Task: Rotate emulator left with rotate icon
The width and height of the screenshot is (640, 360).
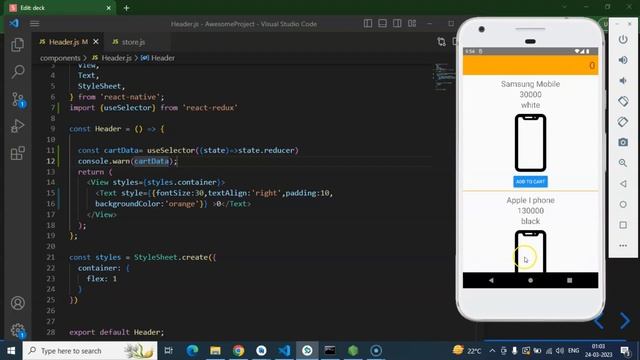Action: point(623,101)
